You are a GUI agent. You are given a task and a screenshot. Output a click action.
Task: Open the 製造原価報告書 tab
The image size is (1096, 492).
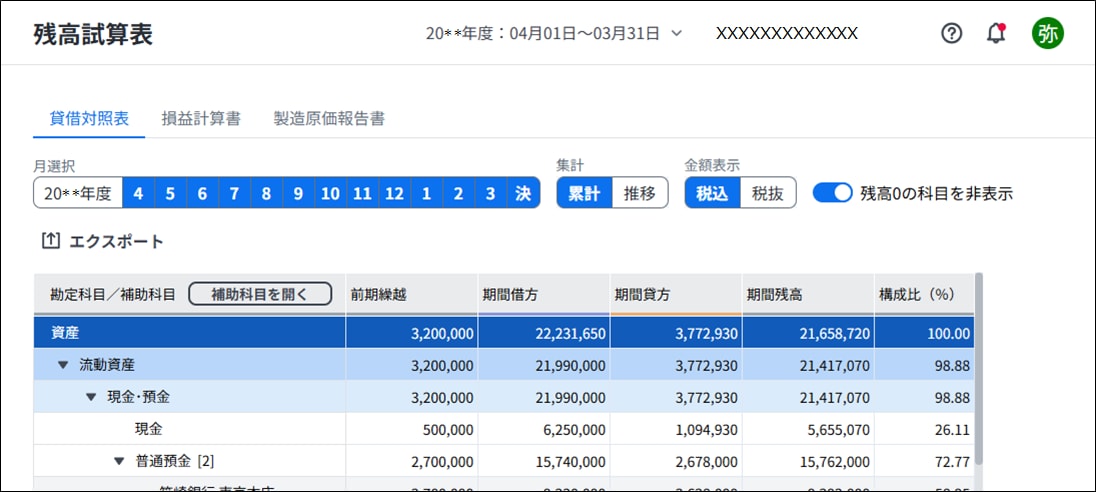click(x=329, y=118)
